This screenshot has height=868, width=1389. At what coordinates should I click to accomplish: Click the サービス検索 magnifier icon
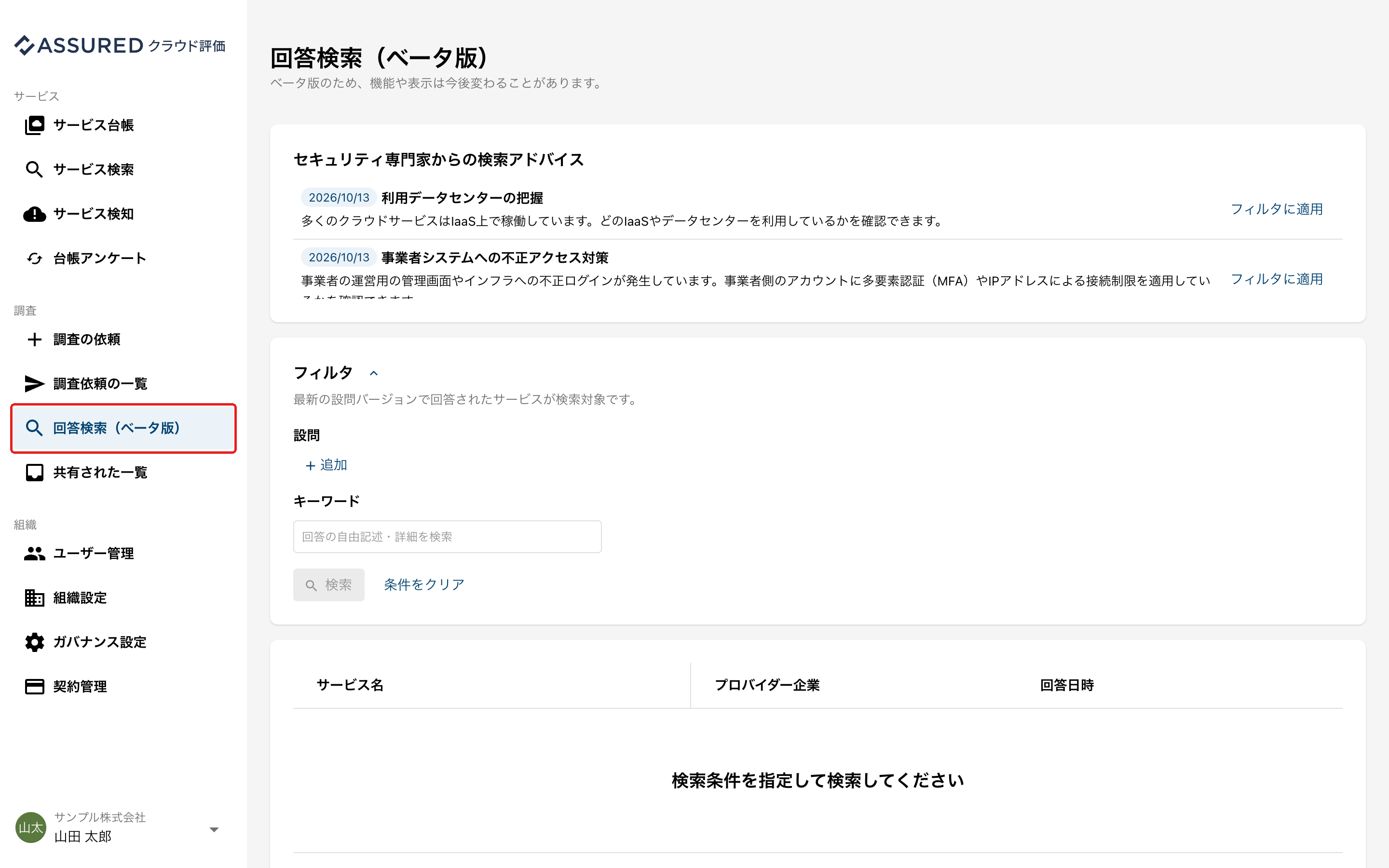tap(34, 169)
